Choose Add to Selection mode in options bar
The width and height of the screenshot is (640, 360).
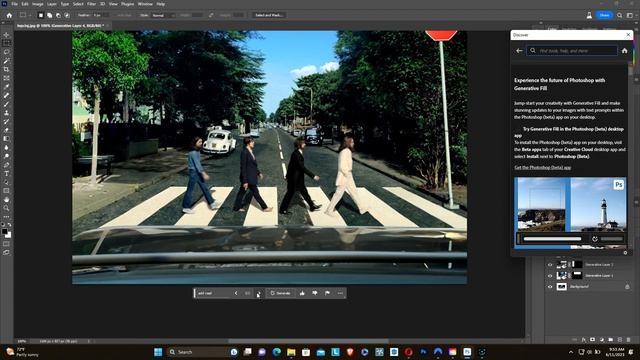49,15
